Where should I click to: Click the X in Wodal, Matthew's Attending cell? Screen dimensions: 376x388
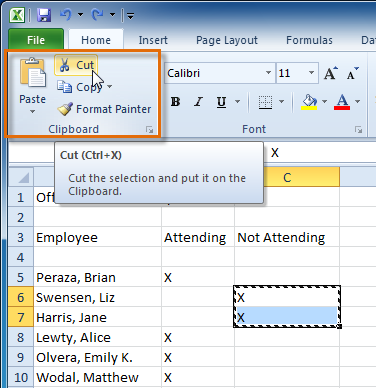pos(168,378)
